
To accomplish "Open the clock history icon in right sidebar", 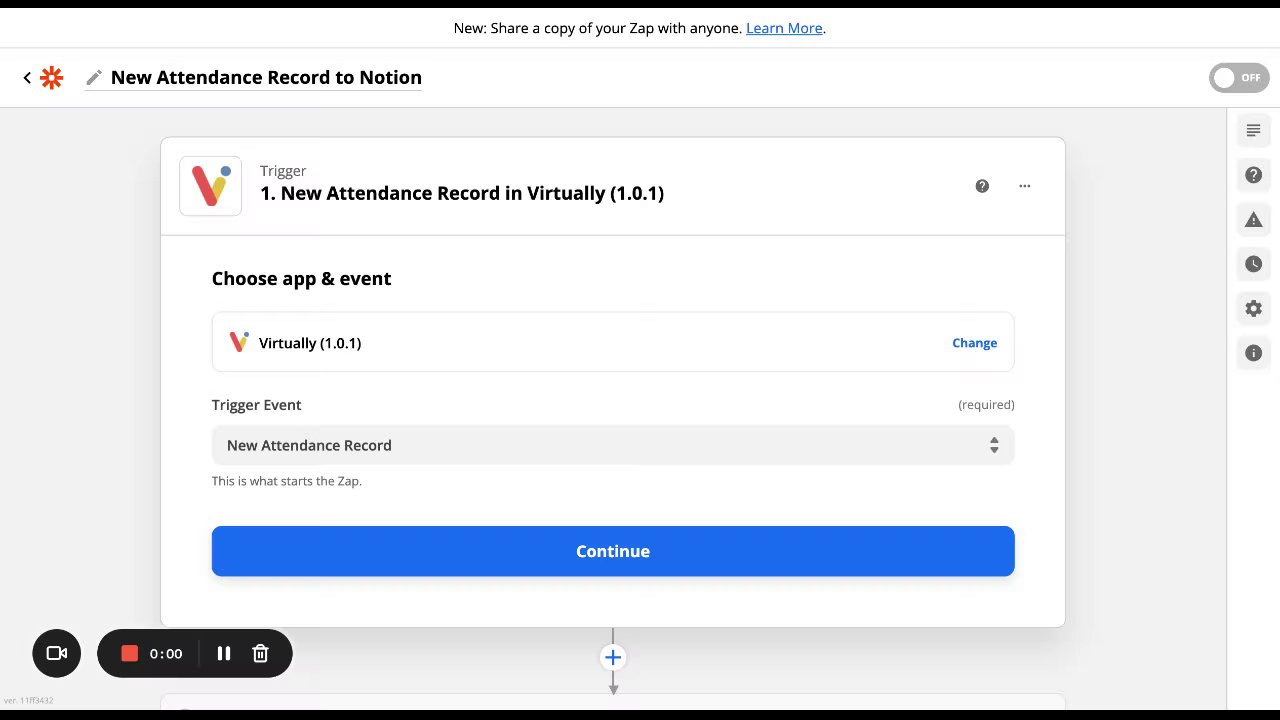I will [1253, 264].
